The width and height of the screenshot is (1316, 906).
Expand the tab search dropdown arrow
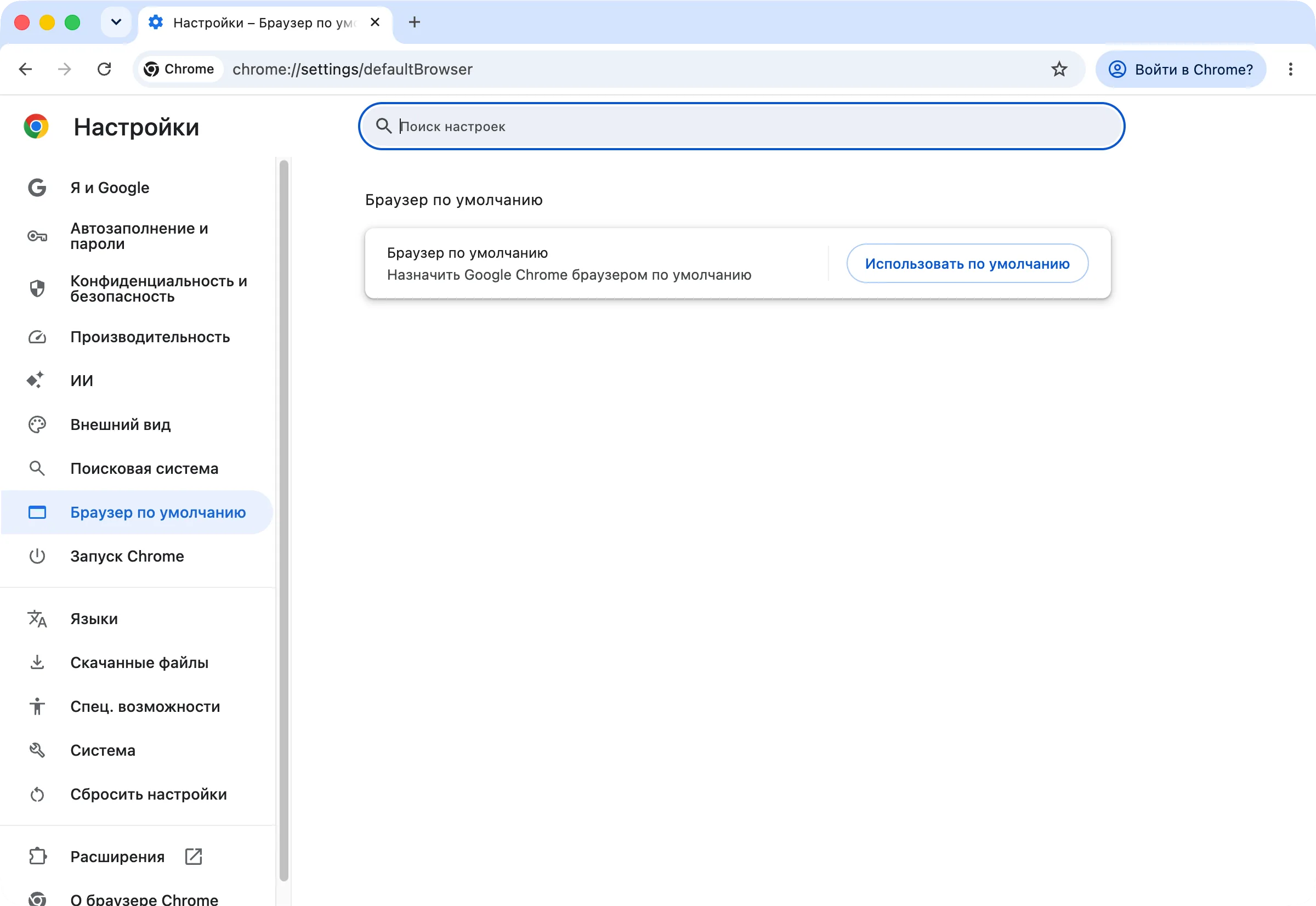(x=116, y=22)
